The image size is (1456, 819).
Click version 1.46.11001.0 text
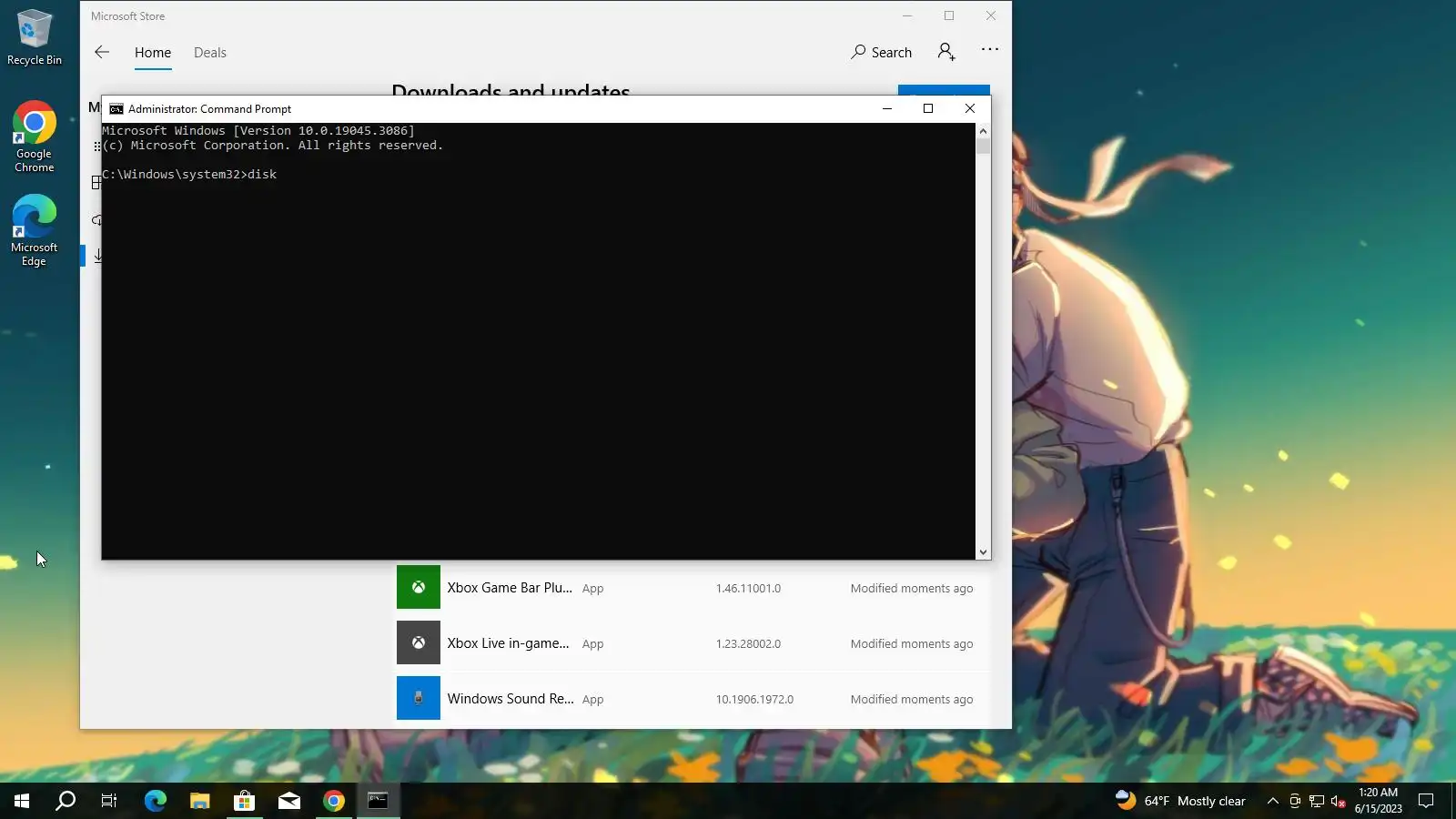click(x=748, y=589)
